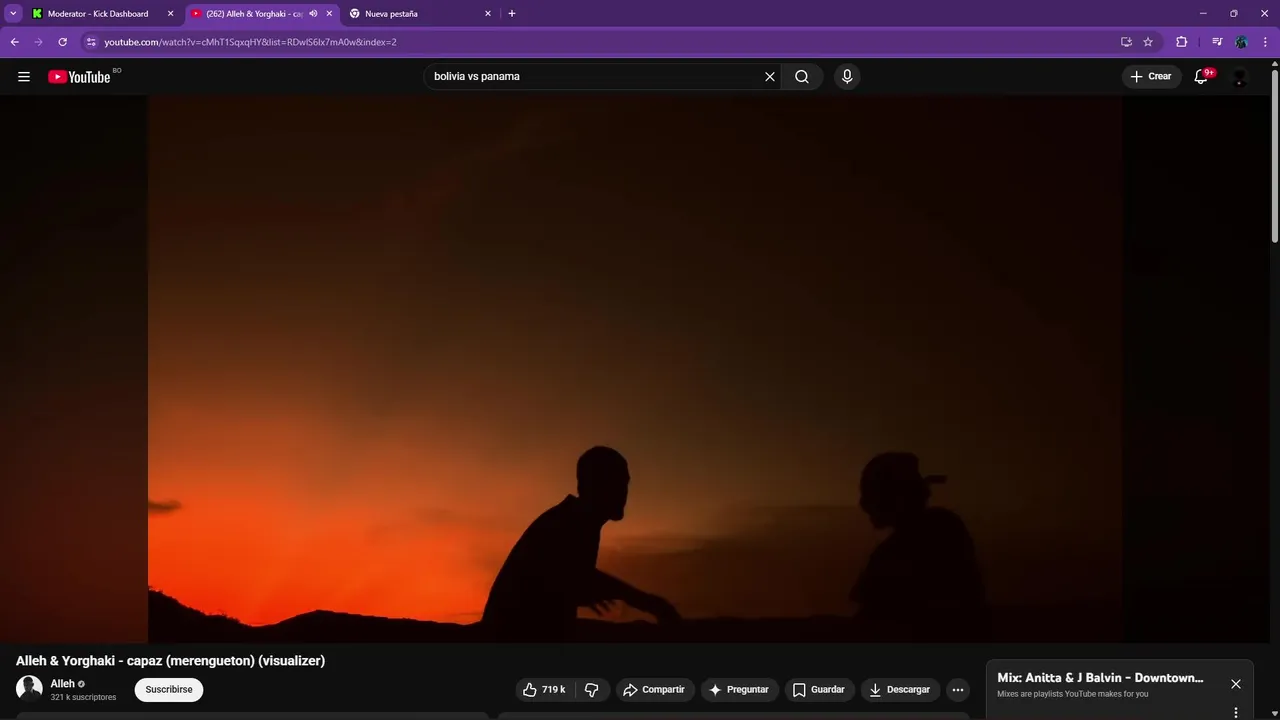The image size is (1280, 720).
Task: Close the Mix playlist panel
Action: (x=1236, y=684)
